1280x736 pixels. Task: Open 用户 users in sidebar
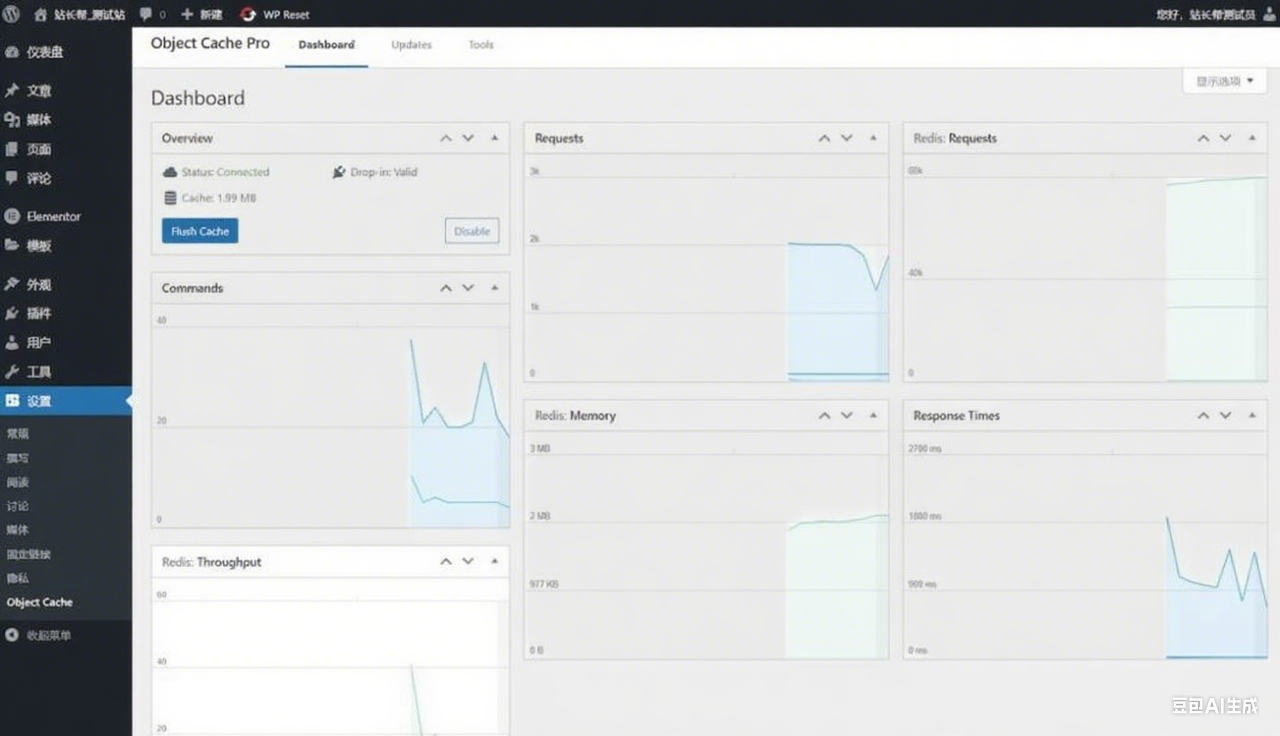pyautogui.click(x=66, y=342)
